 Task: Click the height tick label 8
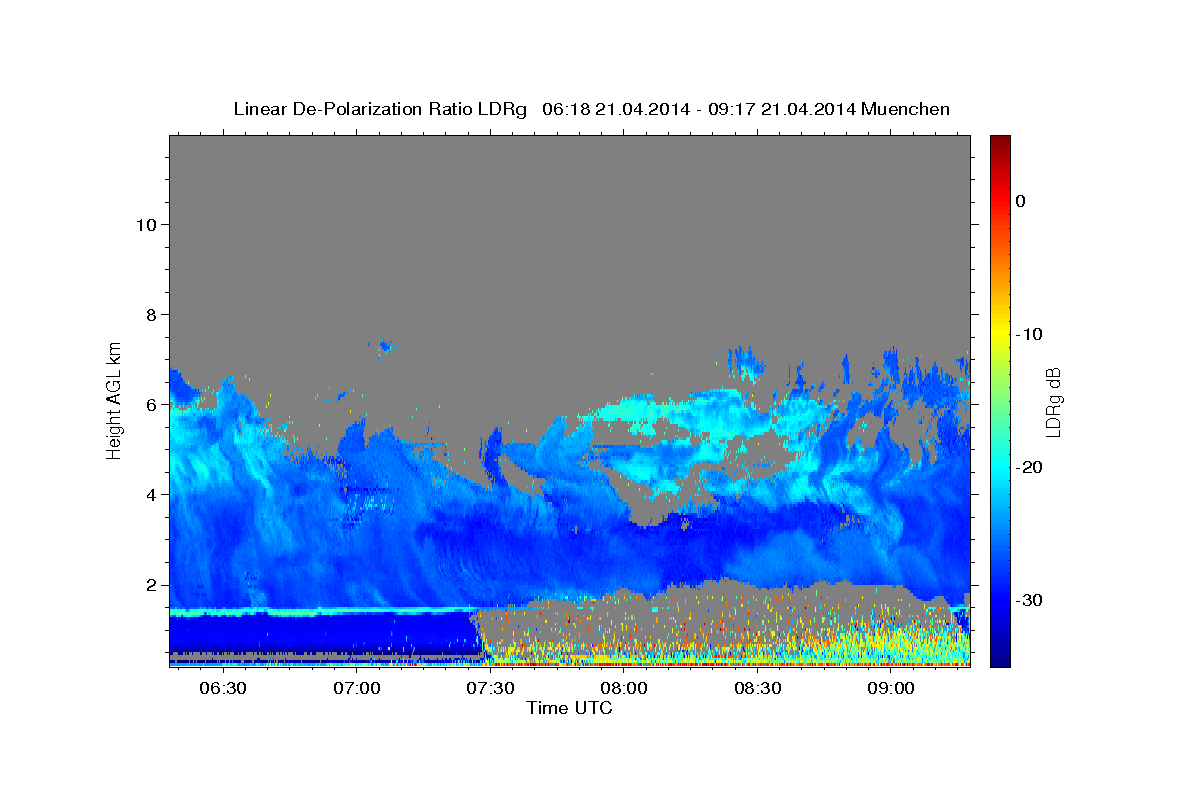click(x=150, y=314)
